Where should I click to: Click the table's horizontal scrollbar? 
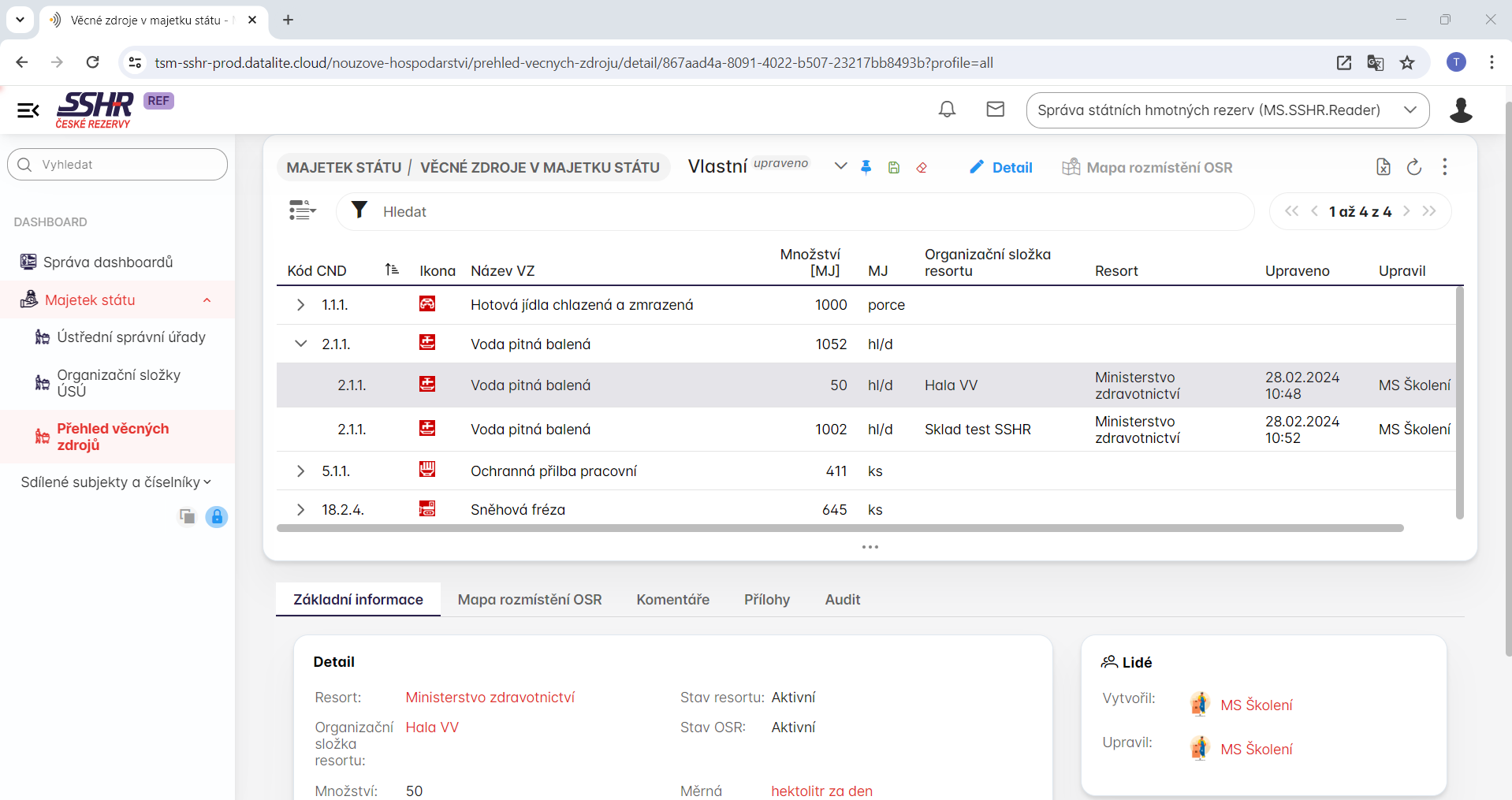pos(840,528)
